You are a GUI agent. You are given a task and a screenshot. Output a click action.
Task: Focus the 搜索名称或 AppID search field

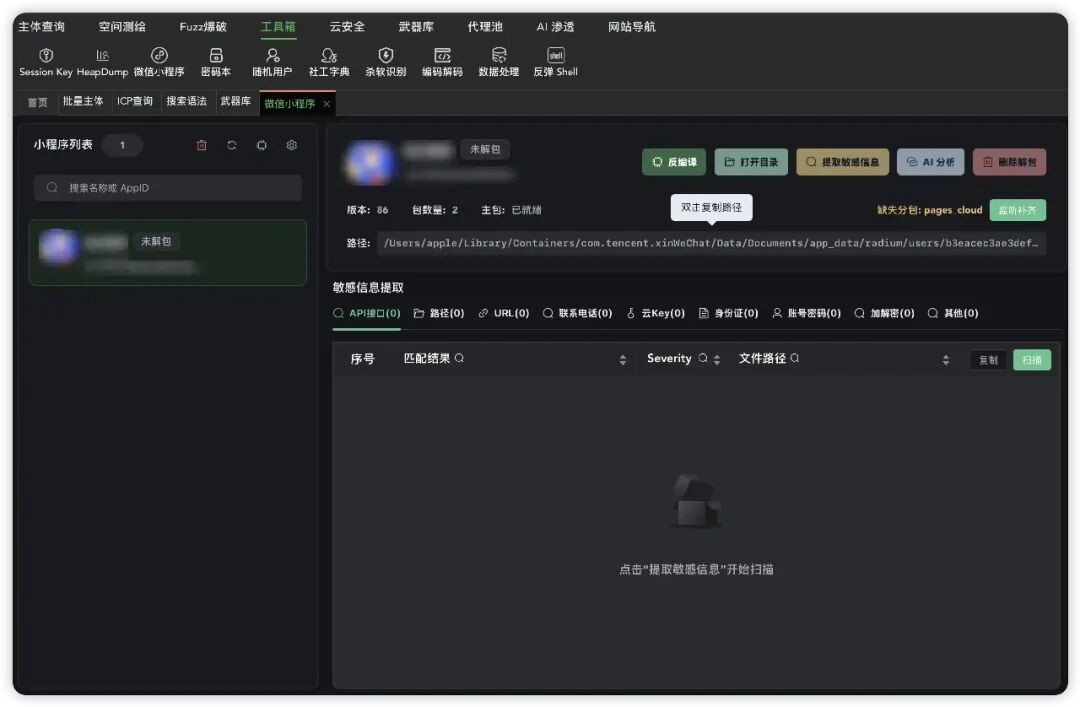pos(167,187)
